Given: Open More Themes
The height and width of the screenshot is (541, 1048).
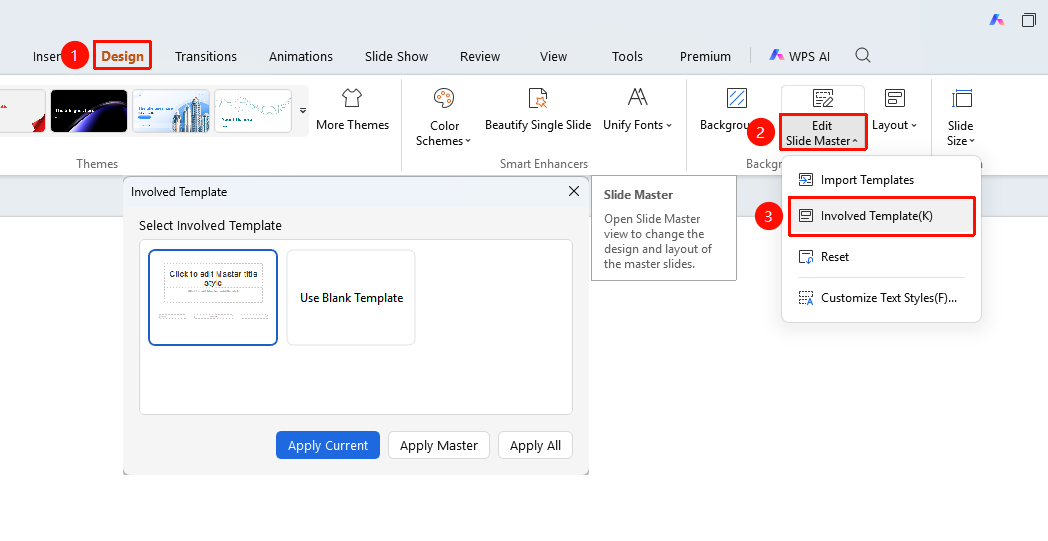Looking at the screenshot, I should (352, 109).
